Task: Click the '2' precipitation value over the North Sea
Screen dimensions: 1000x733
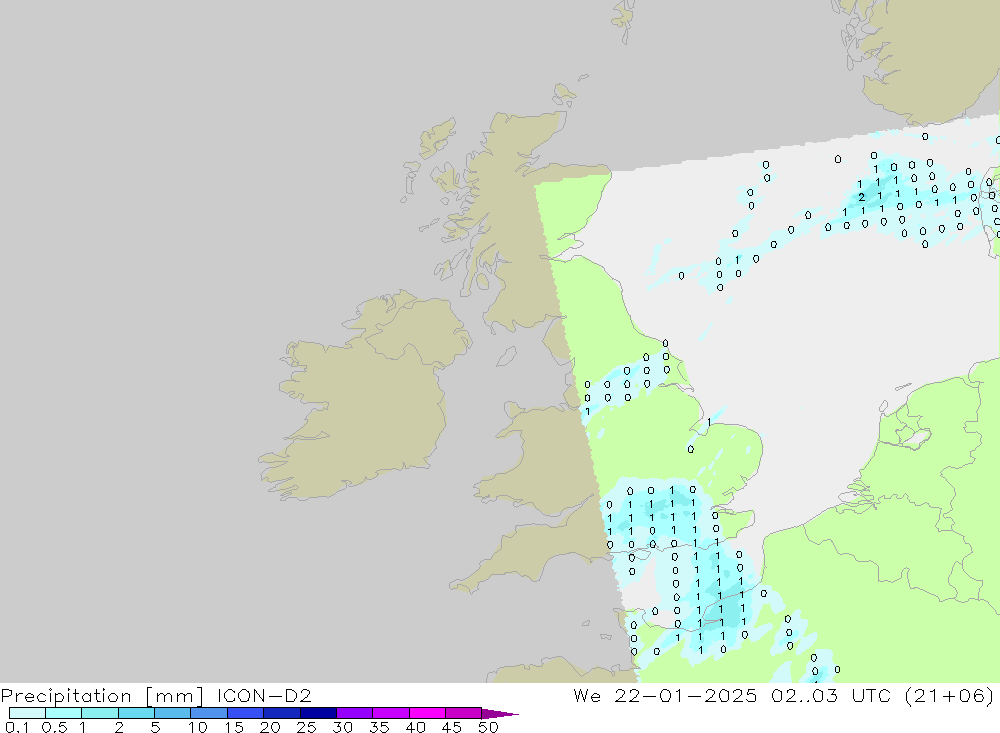Action: pos(862,197)
